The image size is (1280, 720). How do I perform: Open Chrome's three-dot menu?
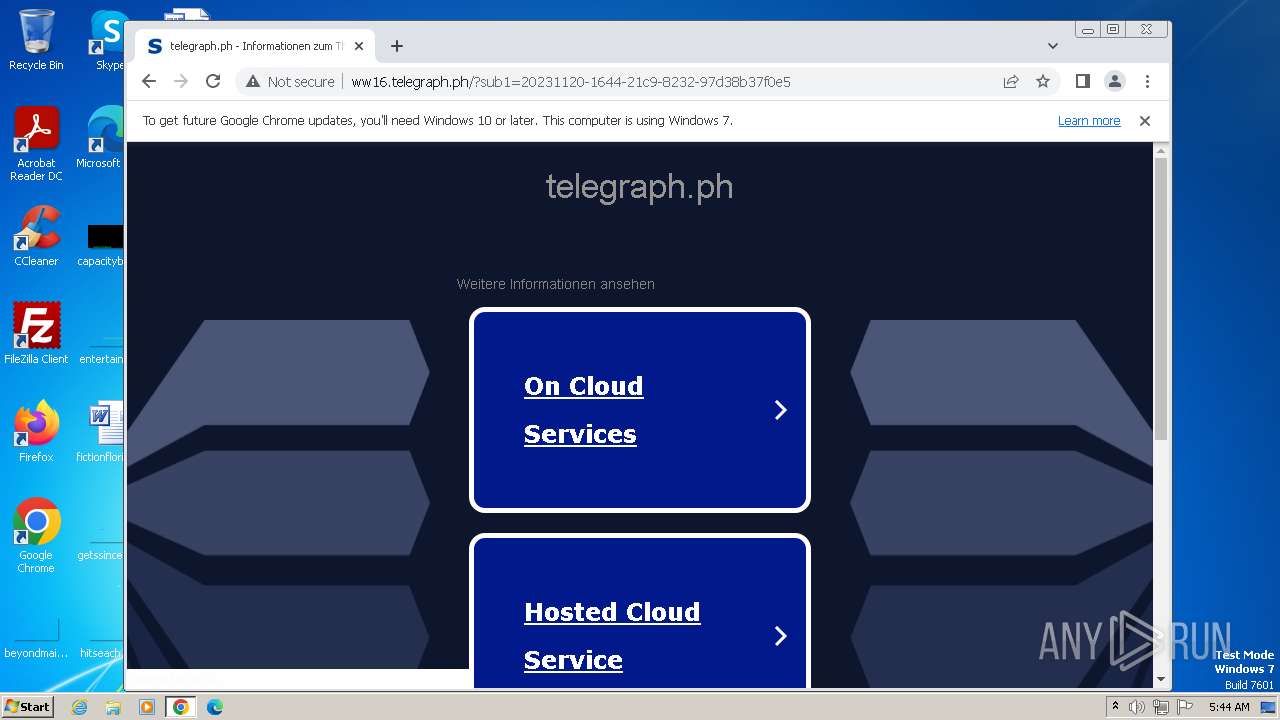(x=1147, y=81)
